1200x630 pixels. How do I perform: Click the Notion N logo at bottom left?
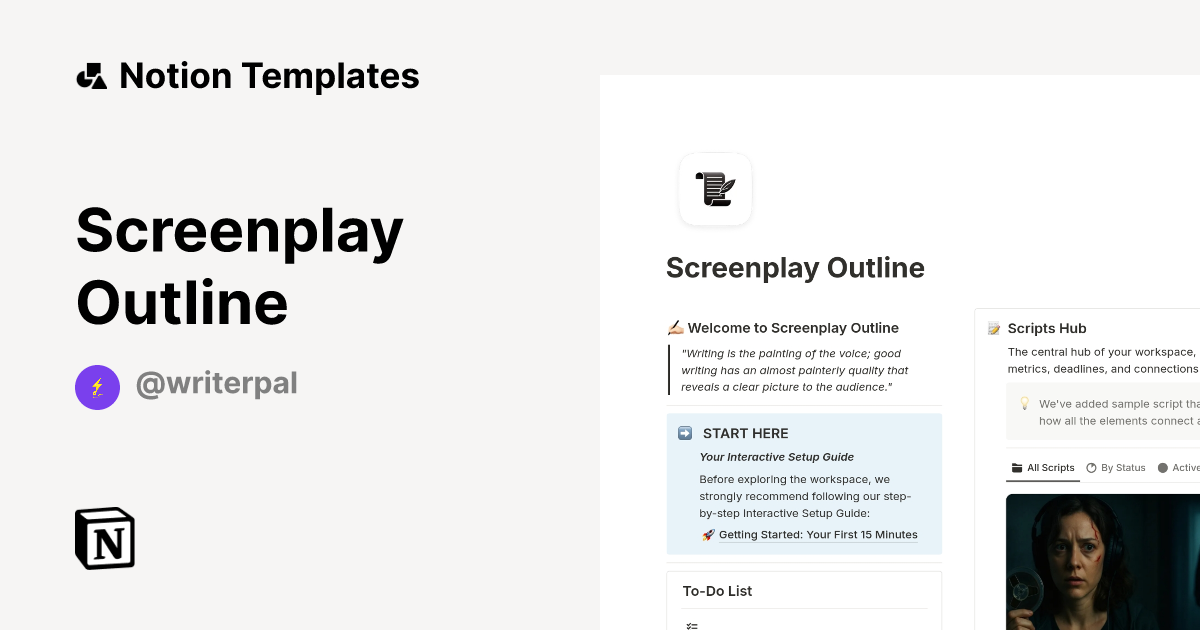[x=103, y=538]
